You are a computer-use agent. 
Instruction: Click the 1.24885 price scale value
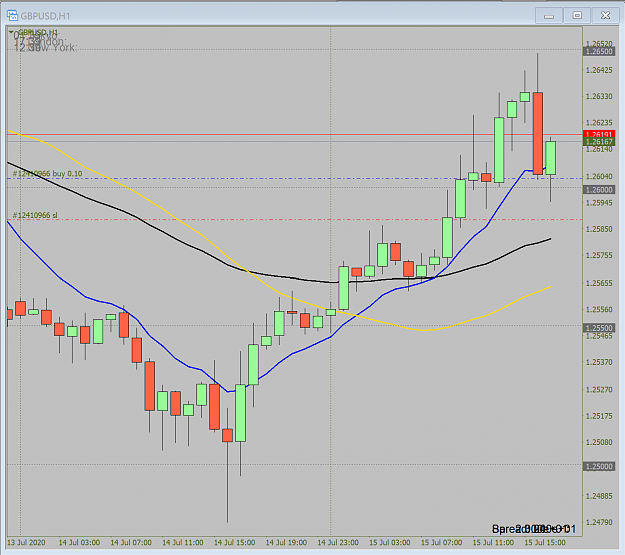599,496
